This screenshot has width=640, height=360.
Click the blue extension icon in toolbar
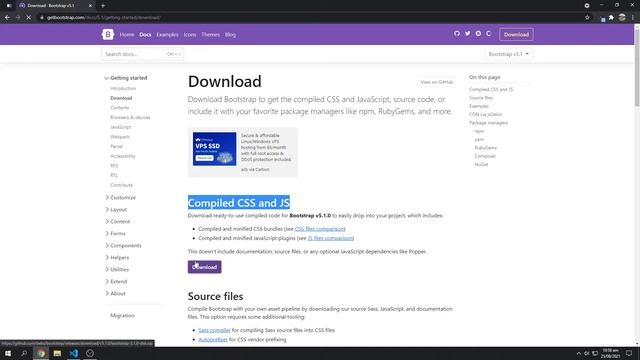pyautogui.click(x=603, y=19)
